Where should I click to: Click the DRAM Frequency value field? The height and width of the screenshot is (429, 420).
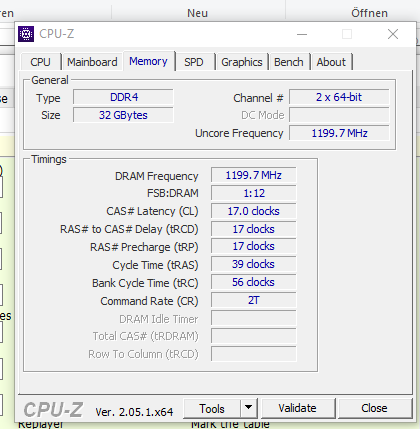click(x=254, y=175)
